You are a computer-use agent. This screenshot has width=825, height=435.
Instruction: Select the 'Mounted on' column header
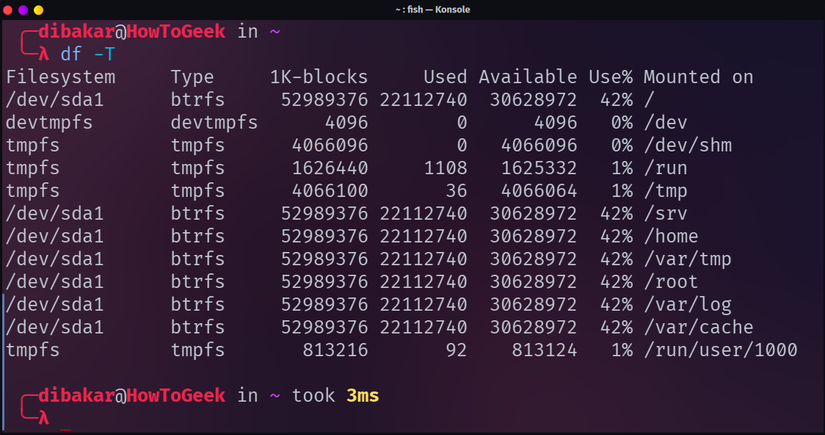click(698, 77)
